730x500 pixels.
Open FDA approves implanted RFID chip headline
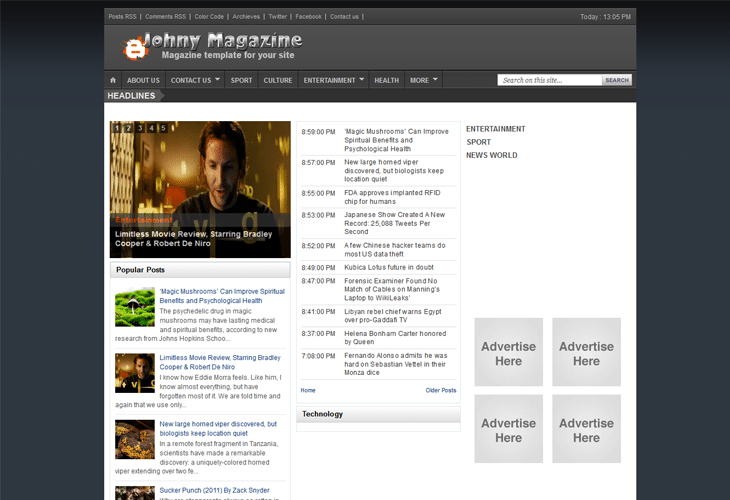pyautogui.click(x=392, y=197)
